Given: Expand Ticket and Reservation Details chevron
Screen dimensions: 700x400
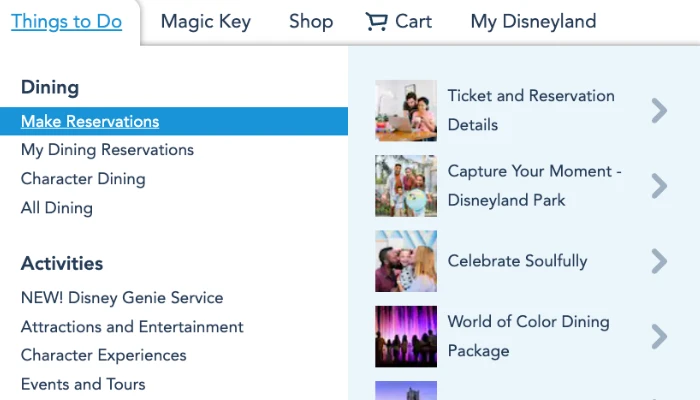Looking at the screenshot, I should [659, 110].
